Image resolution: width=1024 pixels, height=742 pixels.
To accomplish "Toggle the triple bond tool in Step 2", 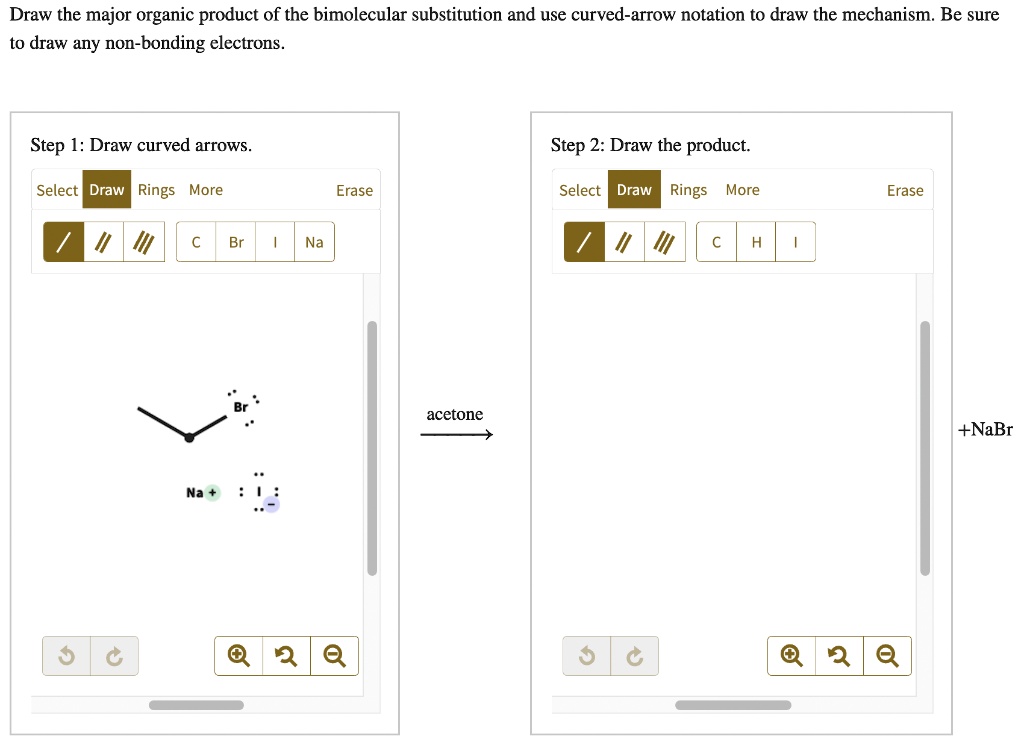I will [664, 241].
